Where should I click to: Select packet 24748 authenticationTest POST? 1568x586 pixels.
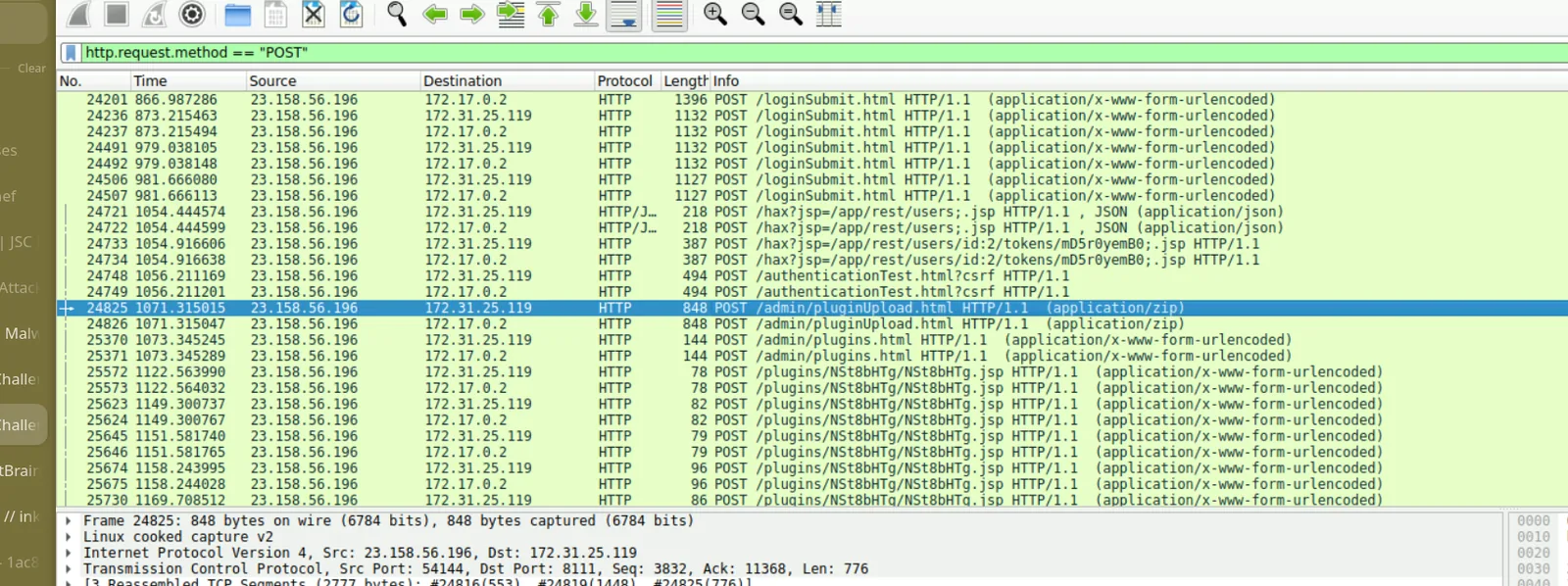(812, 276)
